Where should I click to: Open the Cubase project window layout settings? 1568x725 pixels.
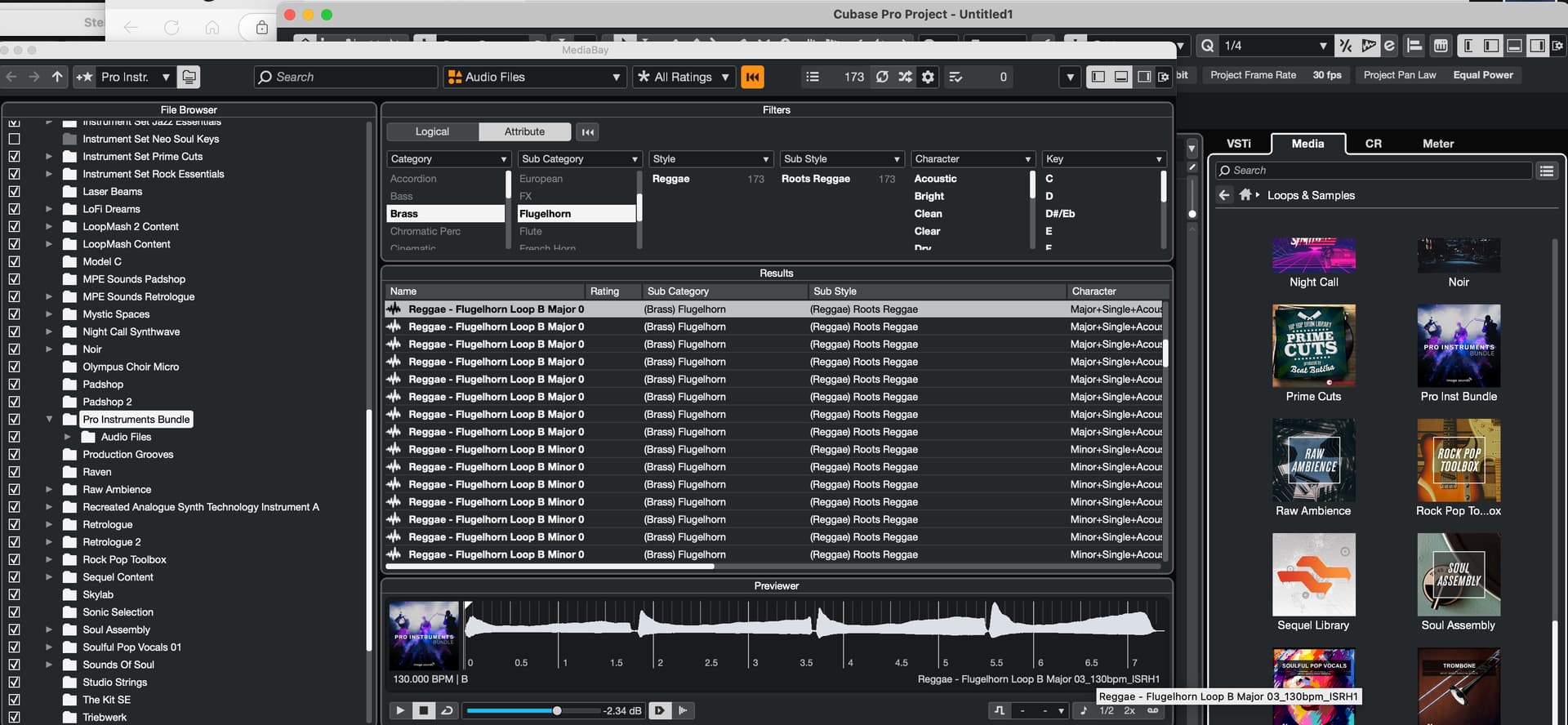click(x=1557, y=46)
